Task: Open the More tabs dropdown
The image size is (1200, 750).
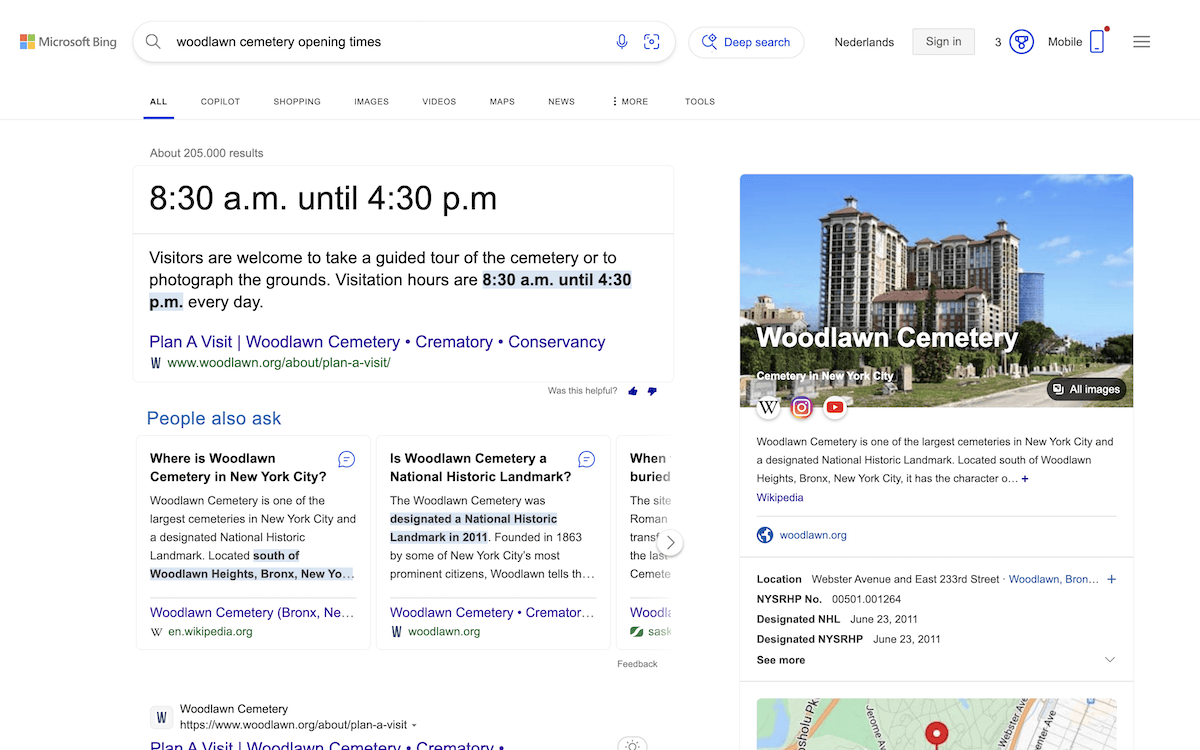Action: pos(630,101)
